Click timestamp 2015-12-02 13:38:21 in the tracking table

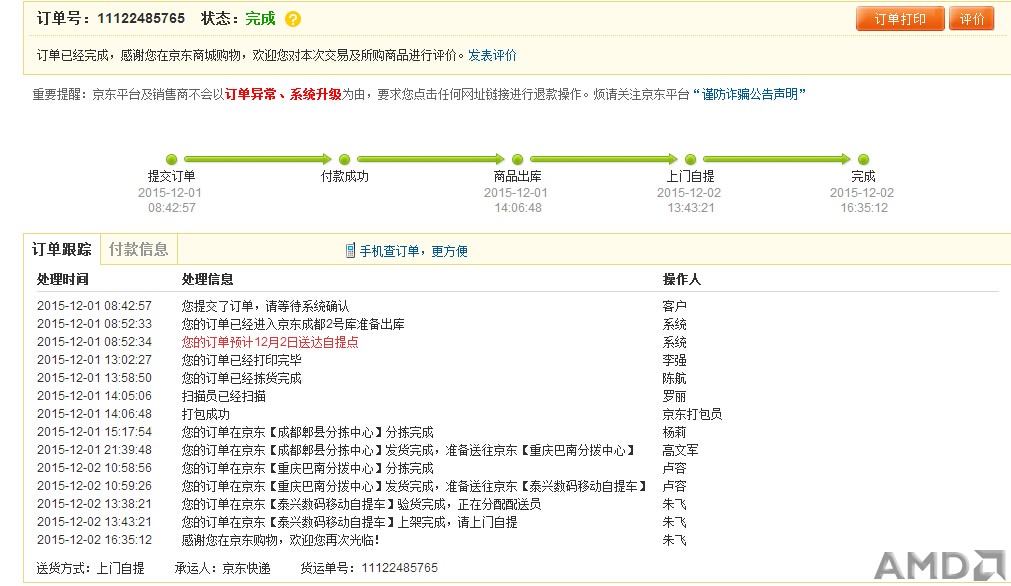click(94, 505)
